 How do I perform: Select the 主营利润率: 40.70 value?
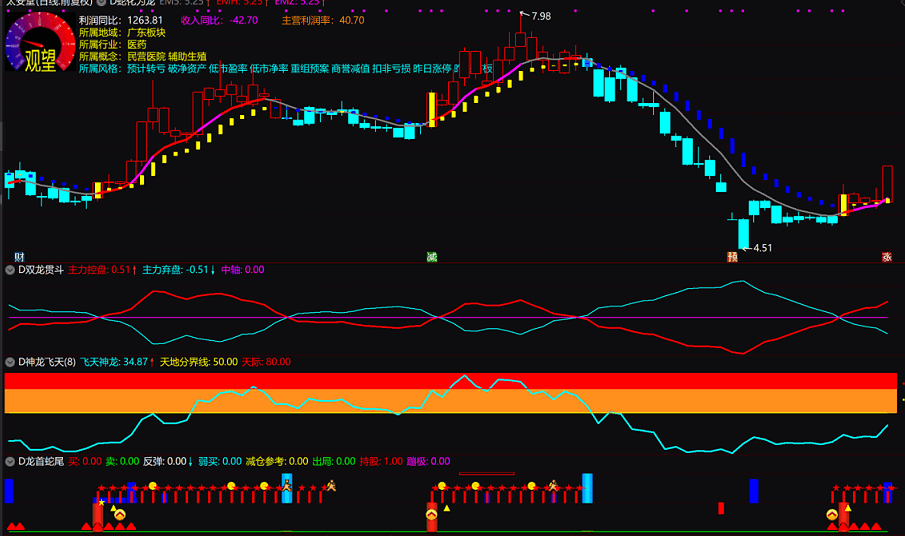pos(323,20)
